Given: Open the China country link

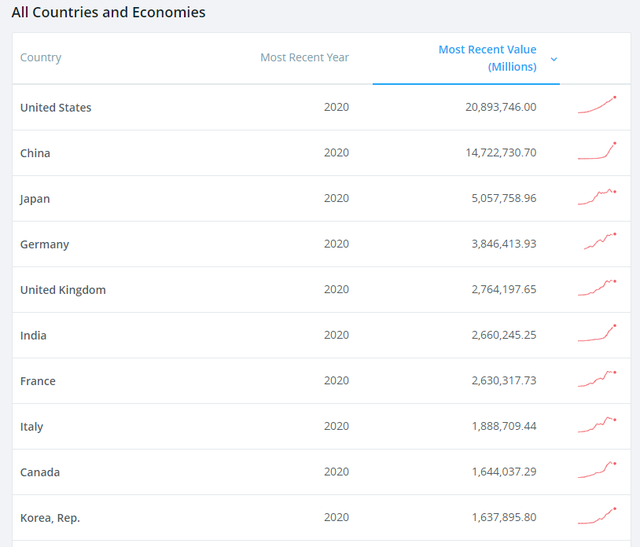Looking at the screenshot, I should click(35, 154).
